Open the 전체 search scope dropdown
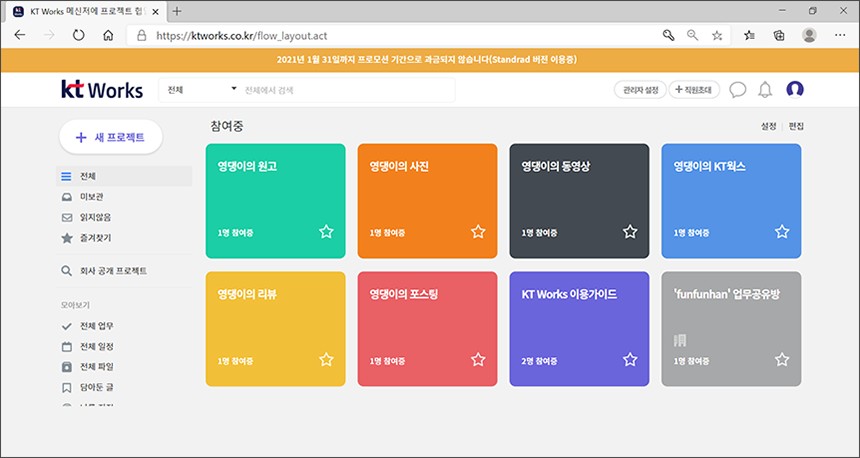 [201, 90]
